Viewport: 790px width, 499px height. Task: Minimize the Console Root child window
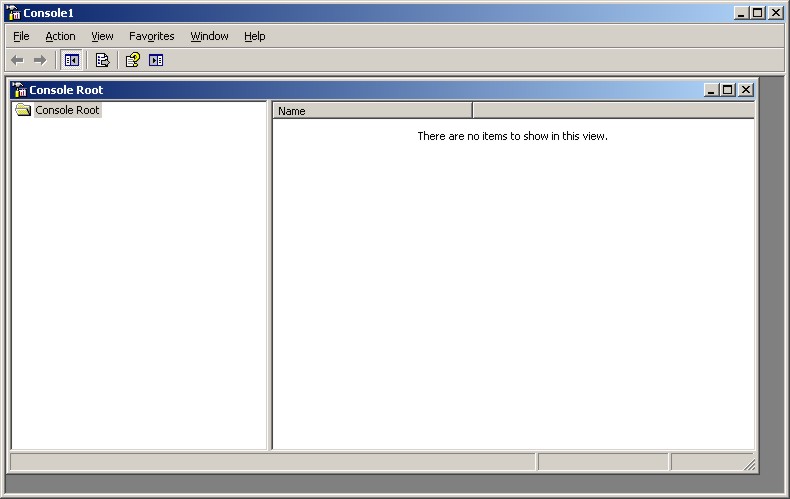pos(711,90)
